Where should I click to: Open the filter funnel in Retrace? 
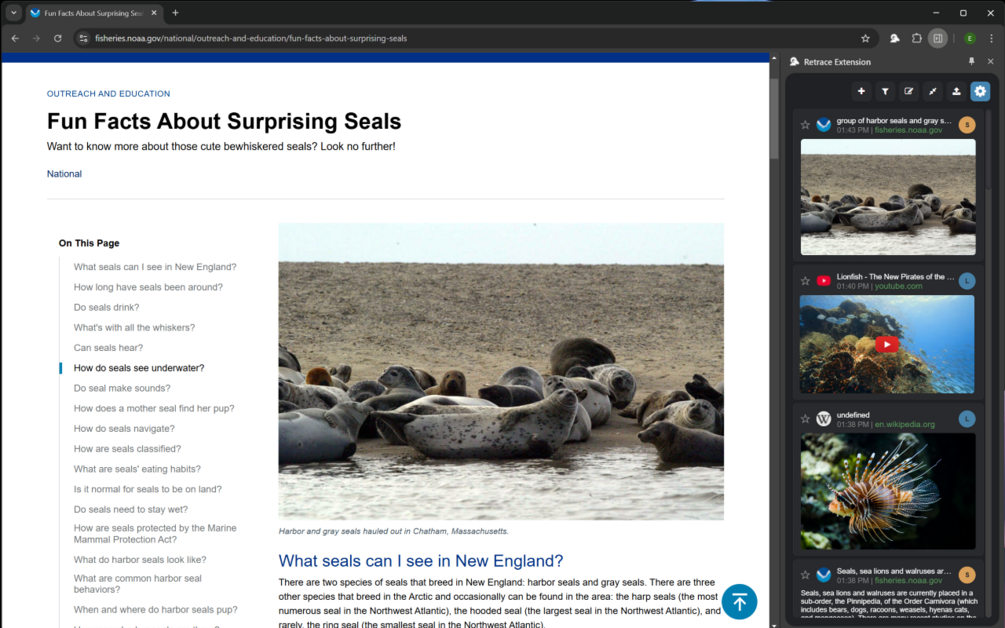pos(885,92)
